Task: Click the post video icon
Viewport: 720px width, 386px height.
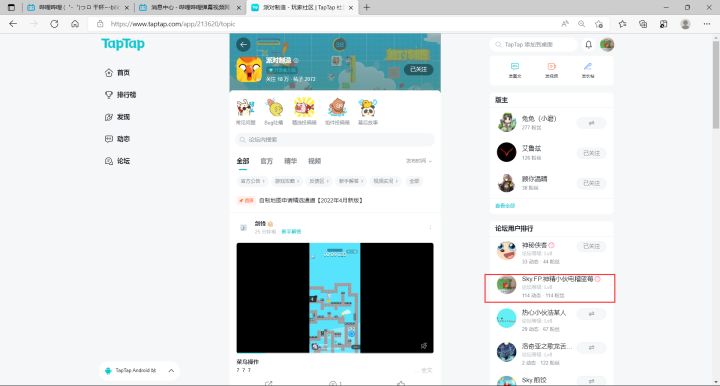Action: pyautogui.click(x=551, y=67)
